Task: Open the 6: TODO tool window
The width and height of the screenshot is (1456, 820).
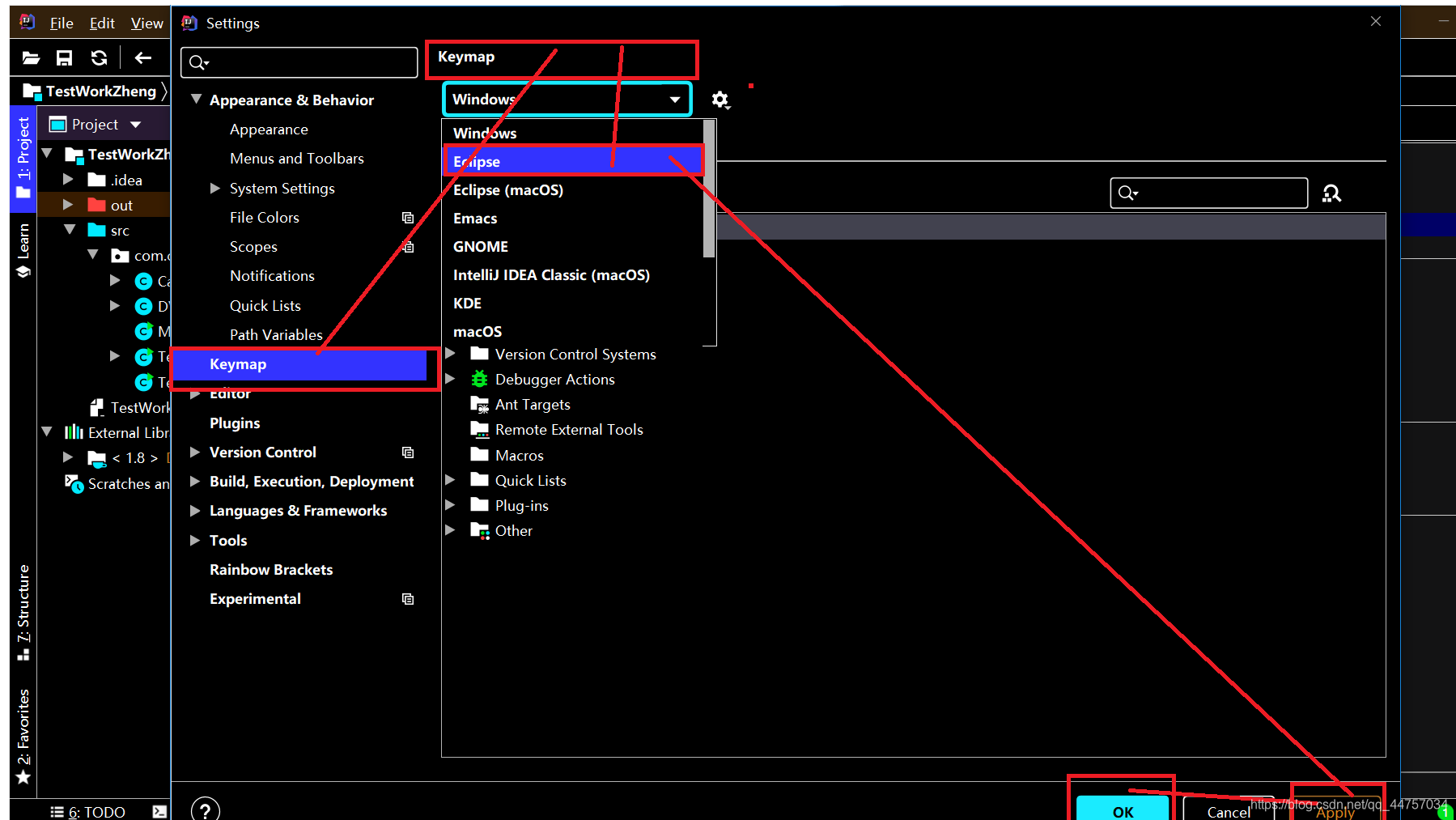Action: [88, 811]
